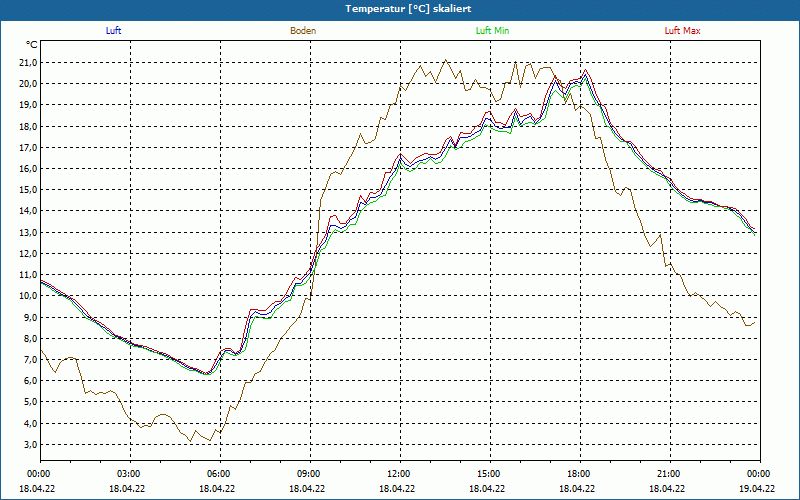This screenshot has width=800, height=500.
Task: Click the 09:00 time axis label
Action: coord(311,474)
